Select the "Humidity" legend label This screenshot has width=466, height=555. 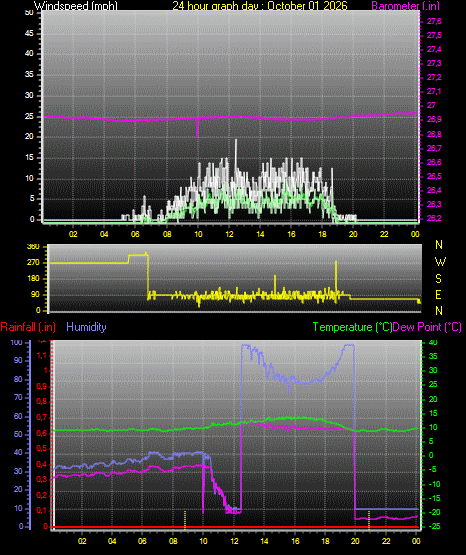pos(86,327)
